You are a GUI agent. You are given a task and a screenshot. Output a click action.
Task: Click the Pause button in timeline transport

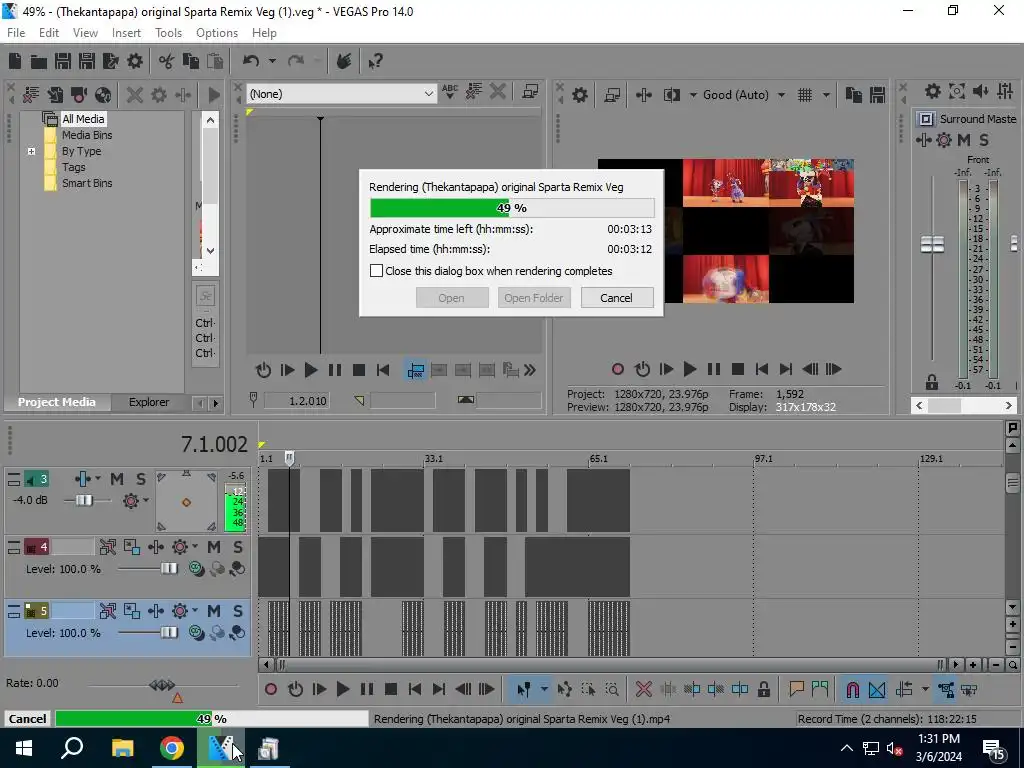(367, 689)
